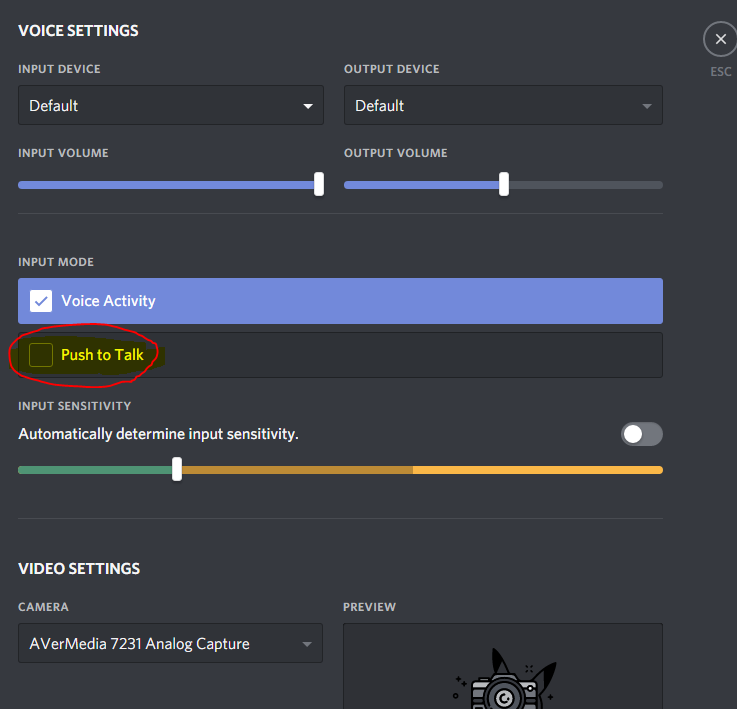Click the Output Volume slider handle

pyautogui.click(x=504, y=184)
